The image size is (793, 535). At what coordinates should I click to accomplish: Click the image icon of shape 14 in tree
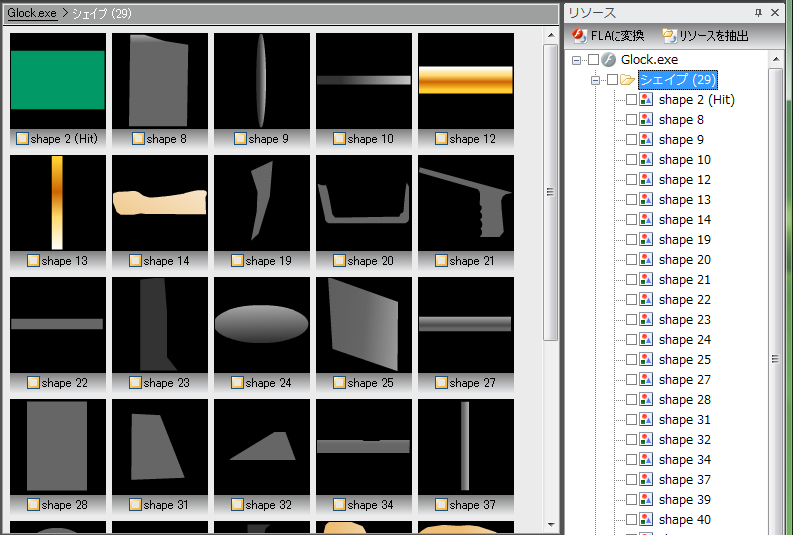pos(646,219)
